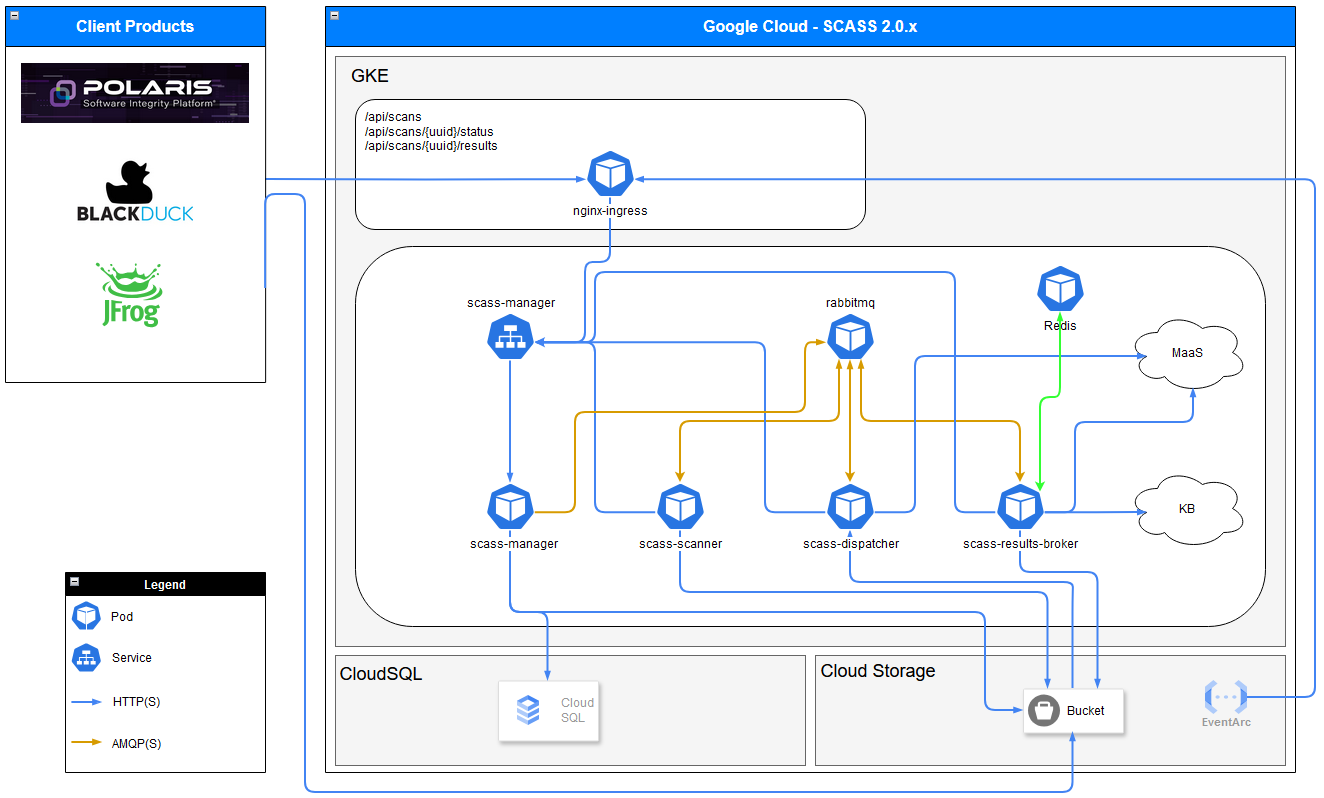Collapse the Legend panel
The height and width of the screenshot is (798, 1324).
coord(74,584)
